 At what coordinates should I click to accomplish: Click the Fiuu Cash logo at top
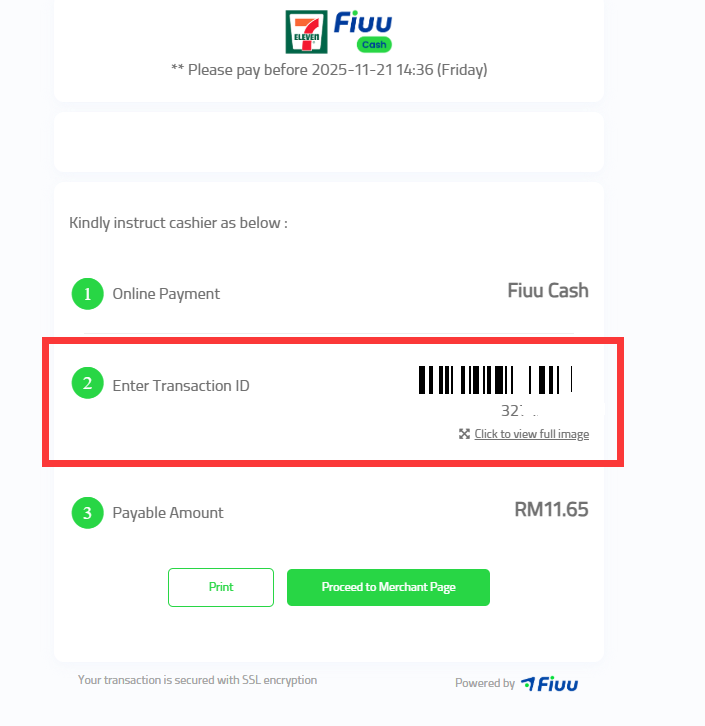(x=363, y=30)
